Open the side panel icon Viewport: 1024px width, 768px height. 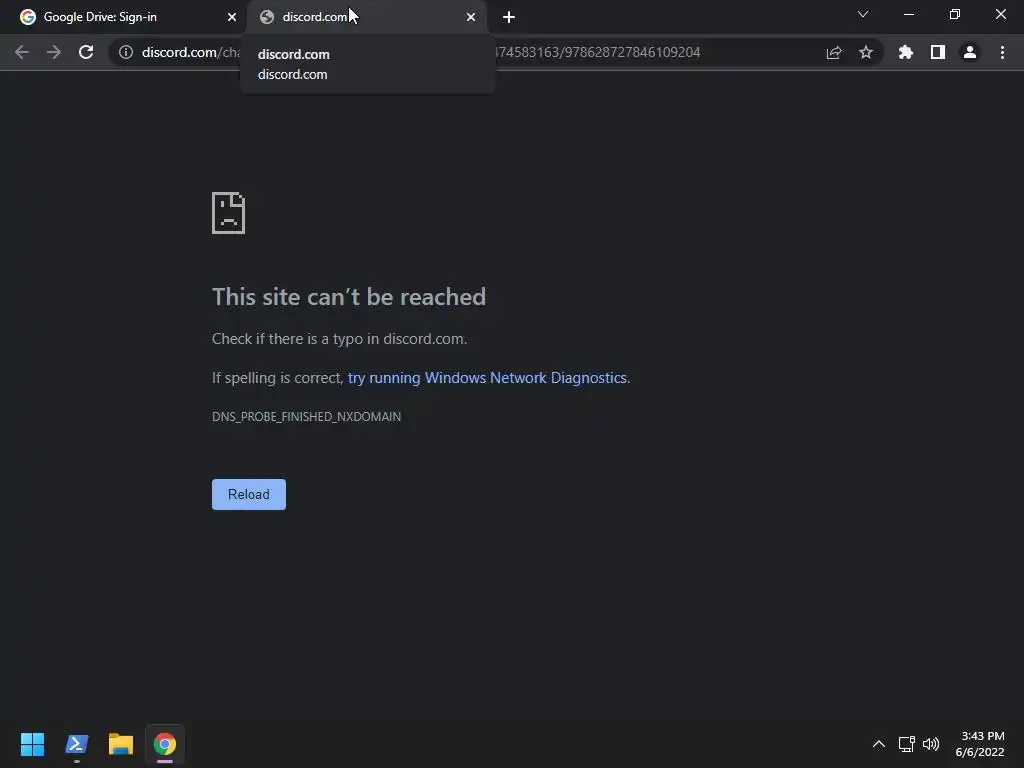[x=938, y=52]
